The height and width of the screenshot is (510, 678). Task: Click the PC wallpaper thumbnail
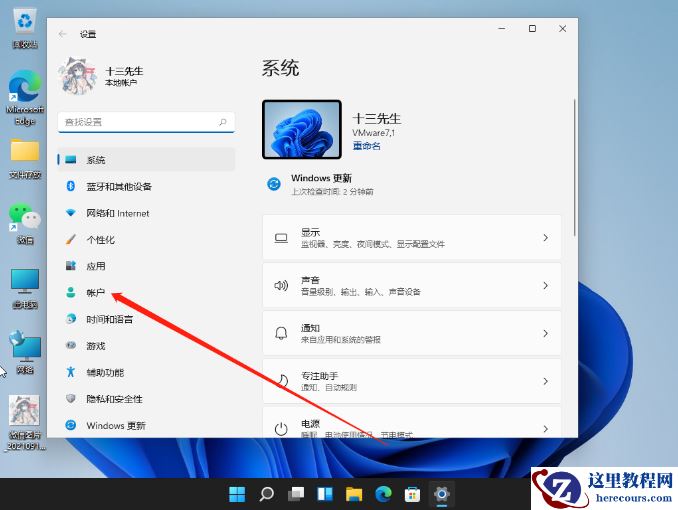(x=302, y=129)
